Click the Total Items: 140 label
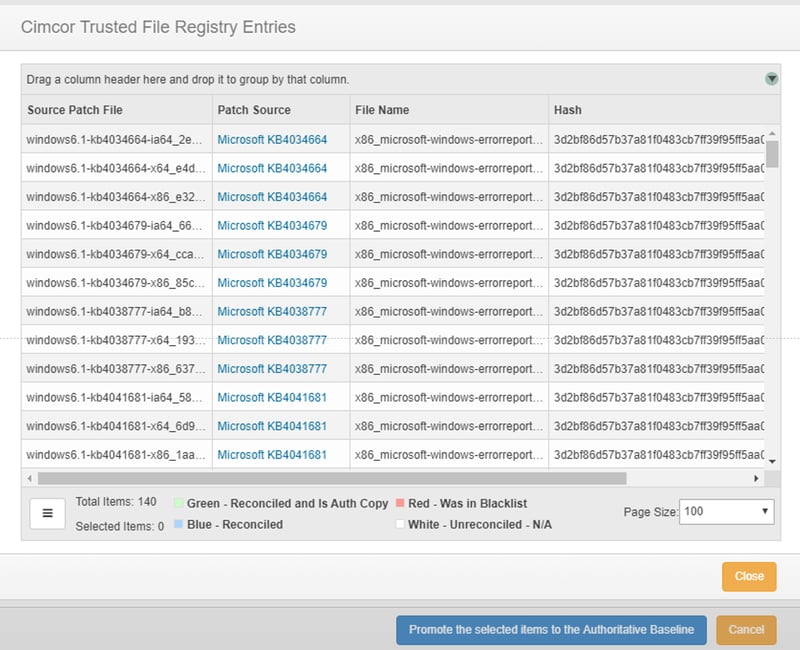Screen dimensions: 800x650 pyautogui.click(x=116, y=502)
